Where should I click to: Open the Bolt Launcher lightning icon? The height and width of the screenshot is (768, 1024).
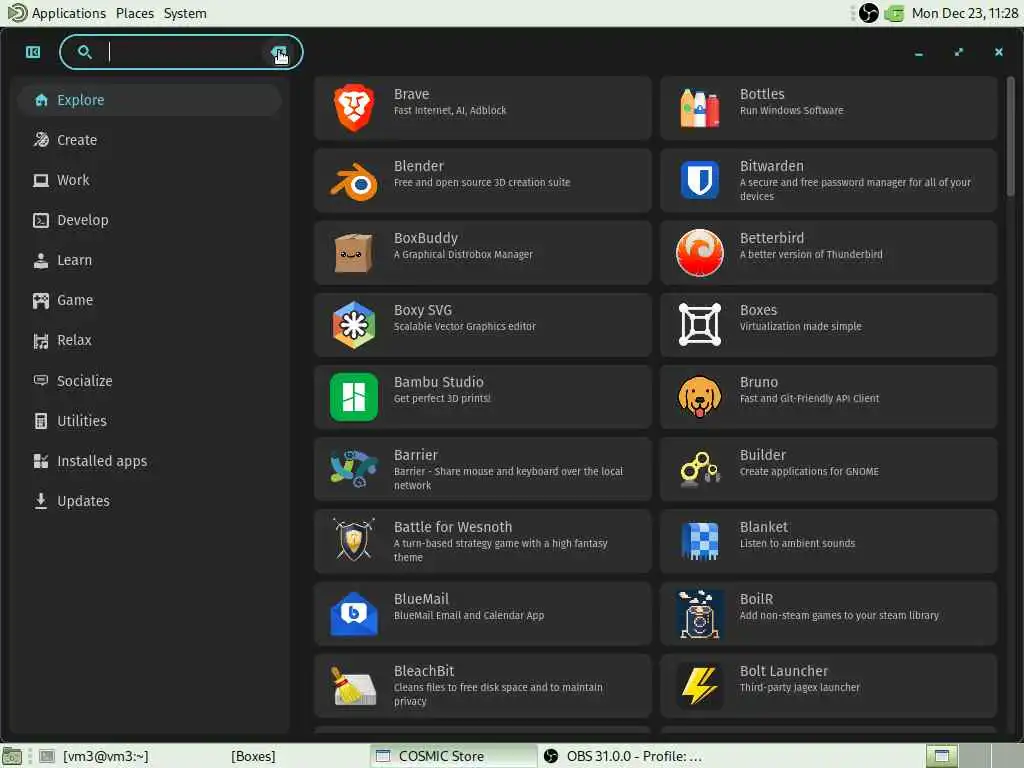click(699, 686)
